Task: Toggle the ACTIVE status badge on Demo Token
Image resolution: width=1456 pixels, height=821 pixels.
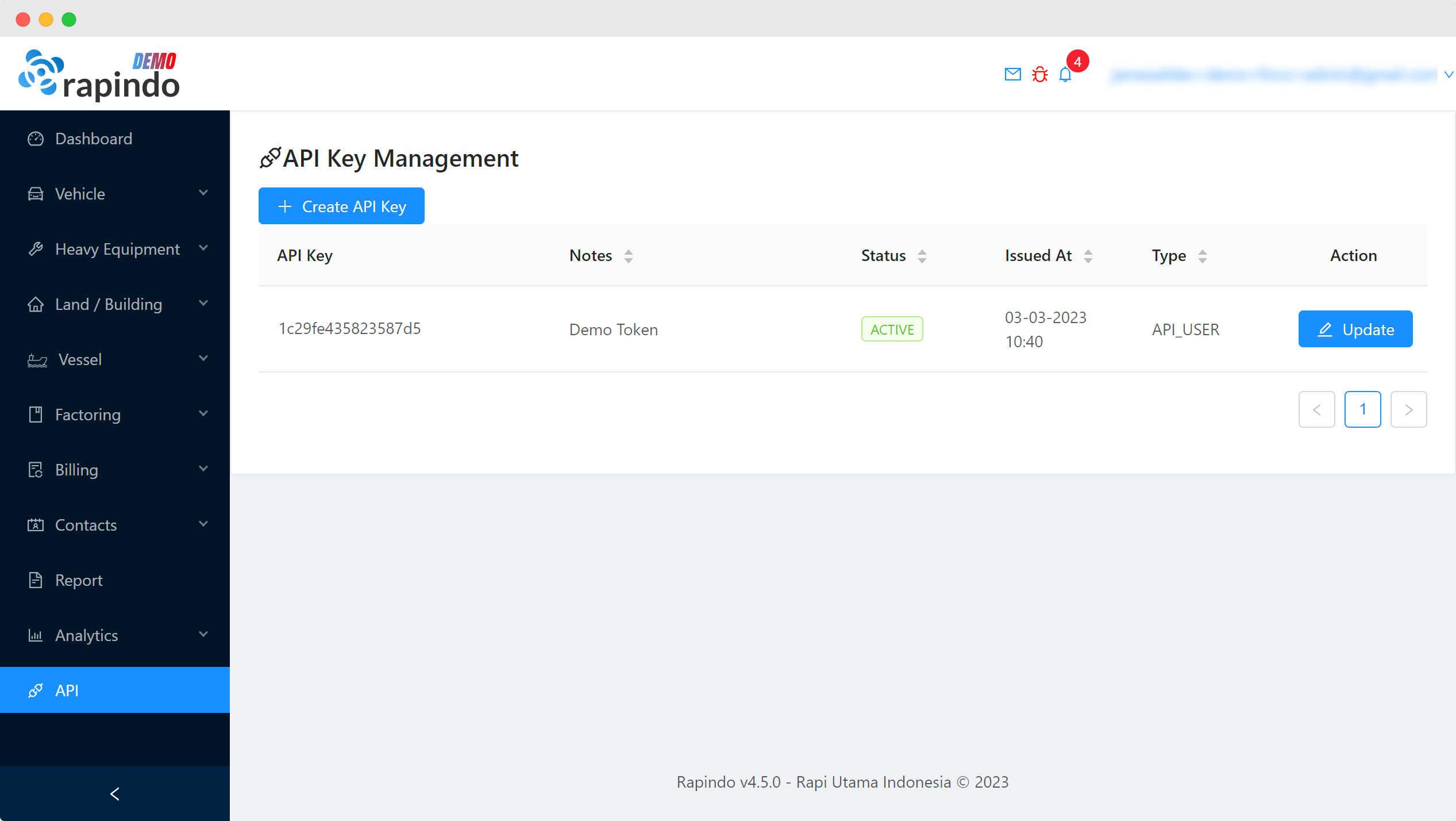Action: point(892,329)
